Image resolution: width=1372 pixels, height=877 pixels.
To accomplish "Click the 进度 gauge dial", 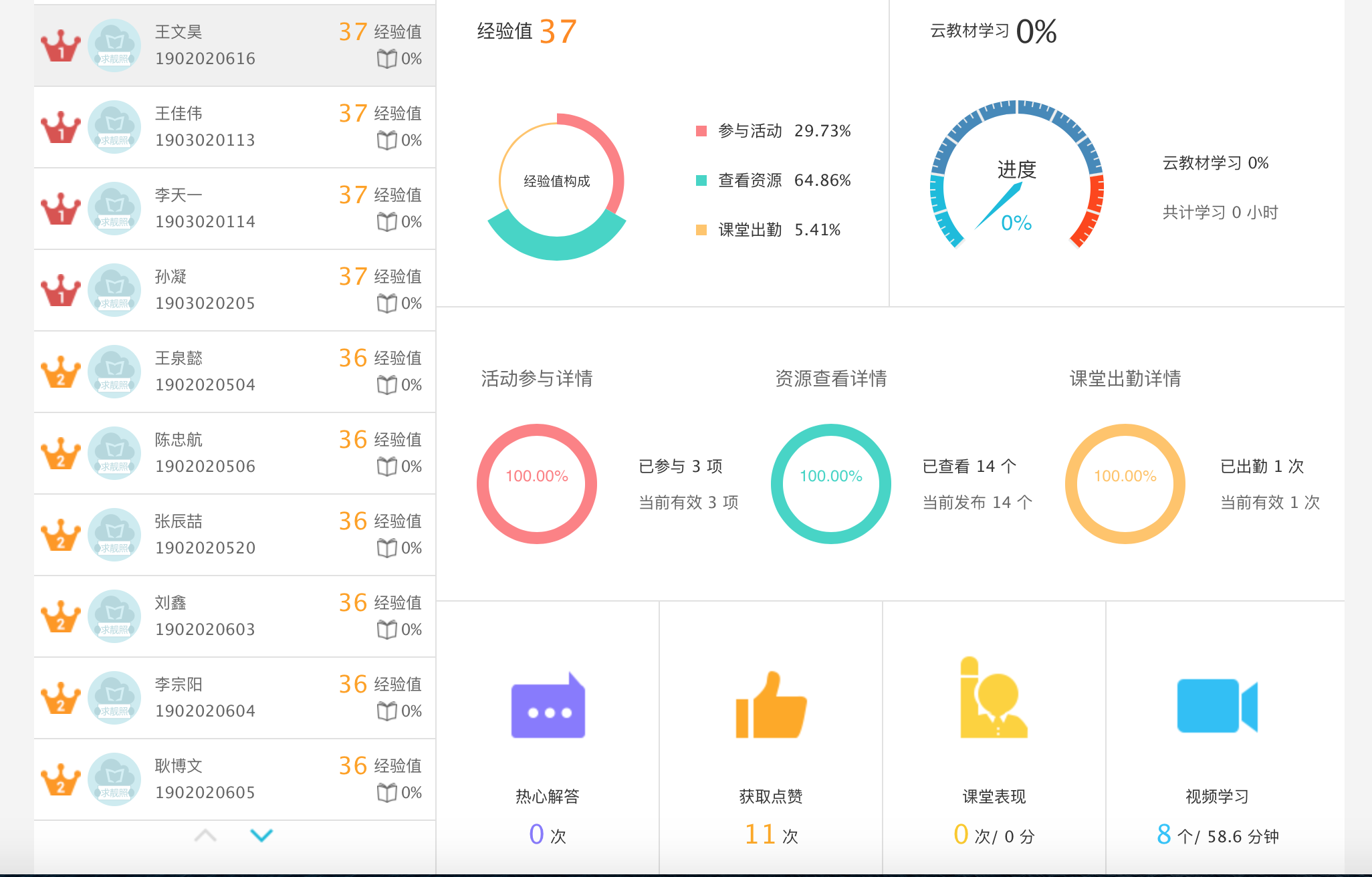I will [1016, 180].
